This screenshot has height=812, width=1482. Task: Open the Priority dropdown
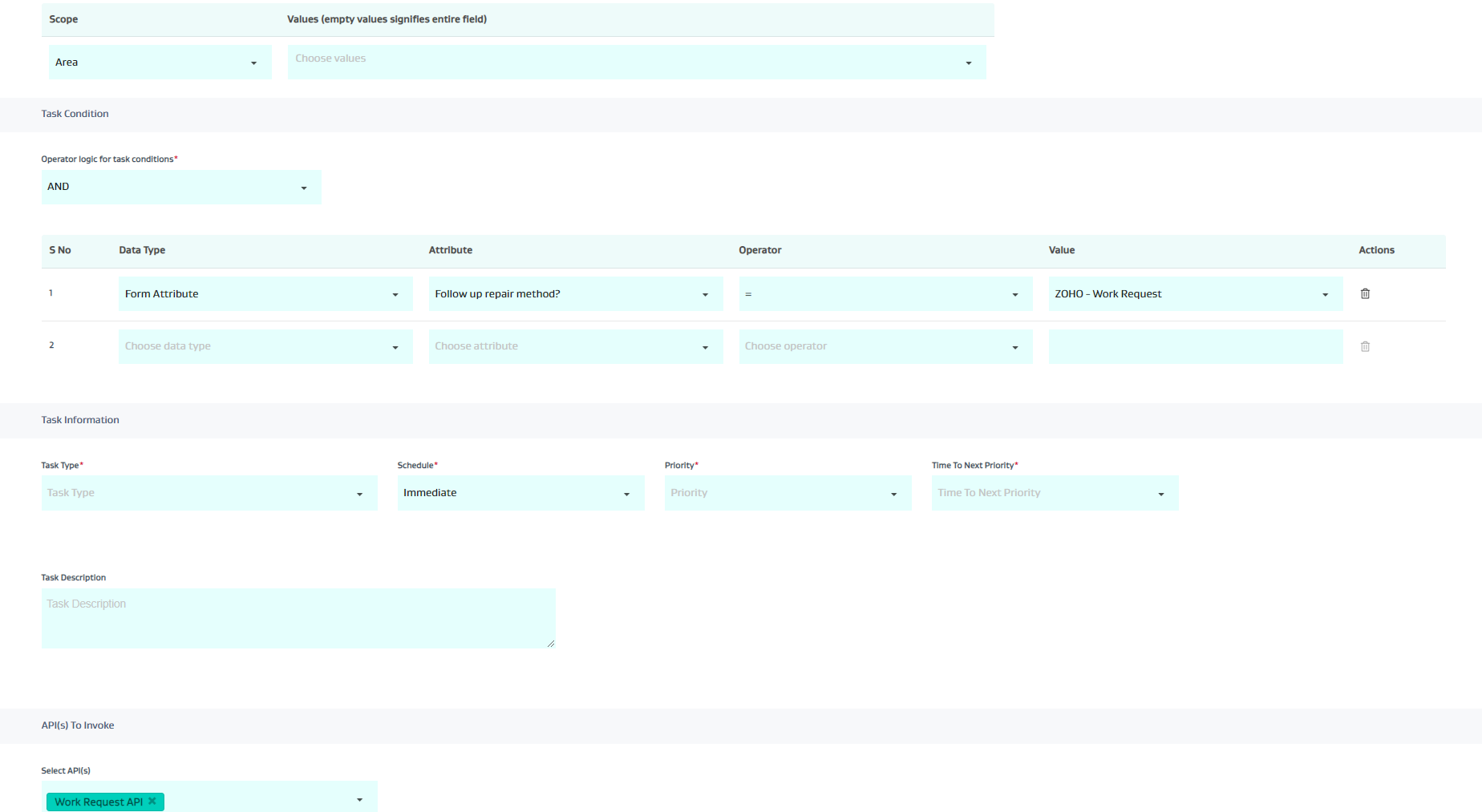788,493
